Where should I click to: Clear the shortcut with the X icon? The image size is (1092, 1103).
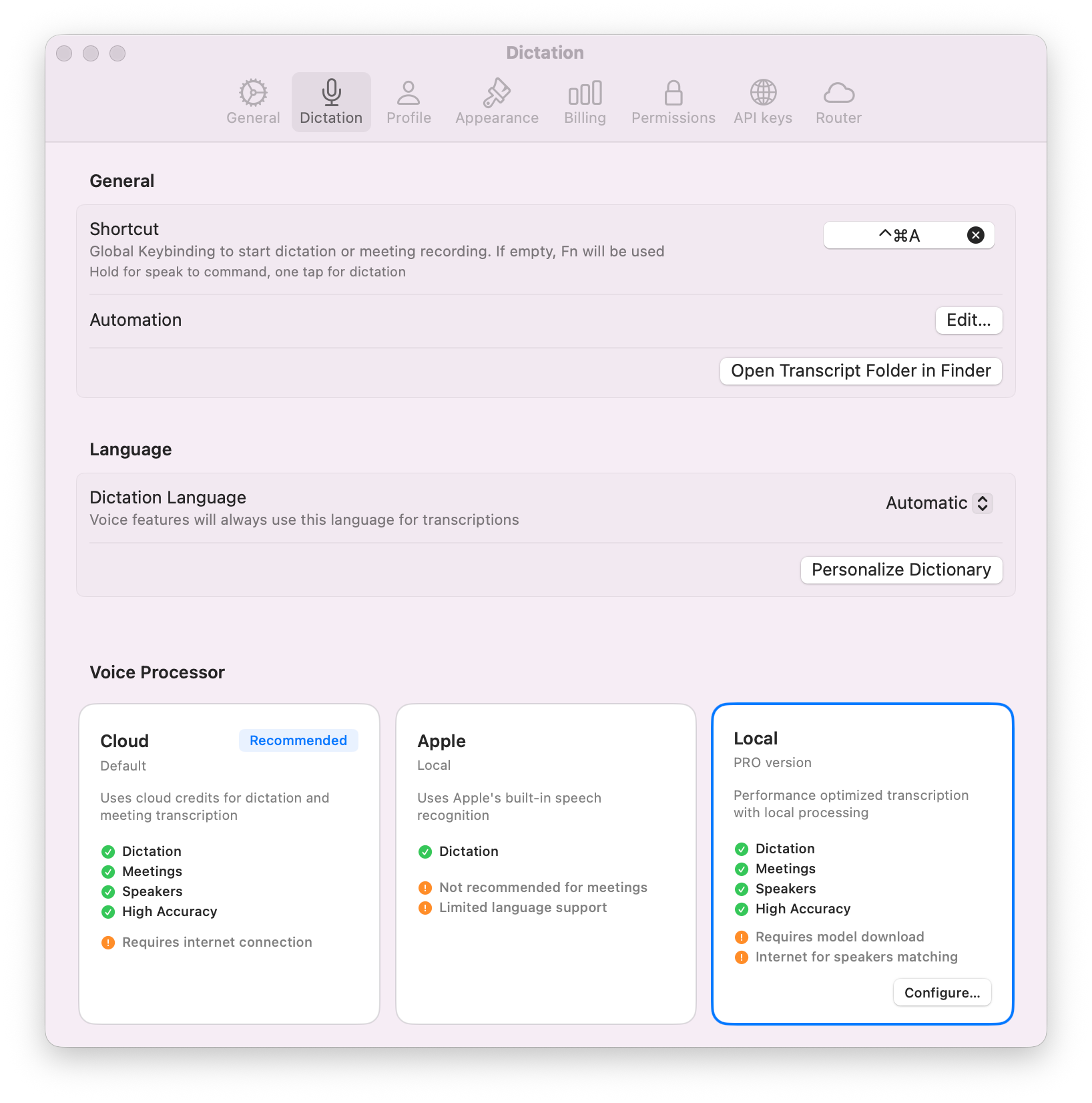(975, 235)
